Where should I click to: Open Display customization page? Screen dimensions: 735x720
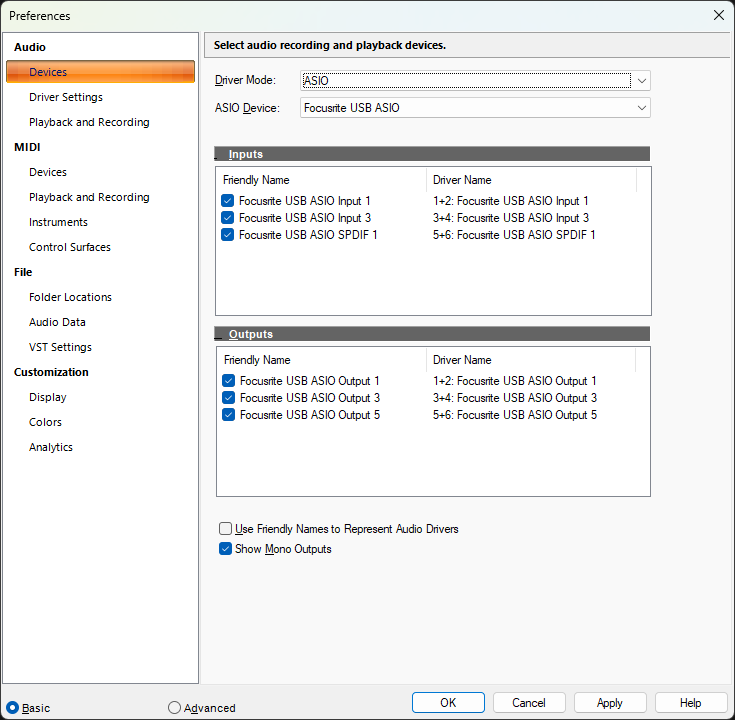[x=48, y=397]
